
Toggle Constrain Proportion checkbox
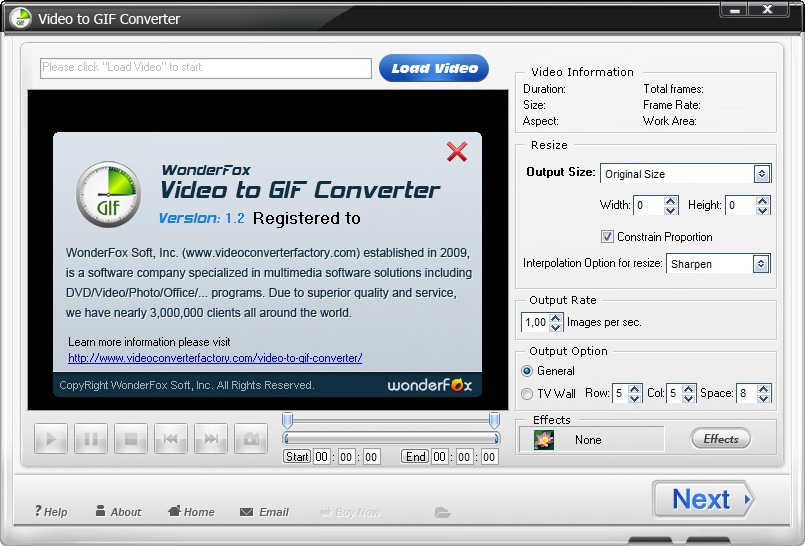pyautogui.click(x=607, y=237)
